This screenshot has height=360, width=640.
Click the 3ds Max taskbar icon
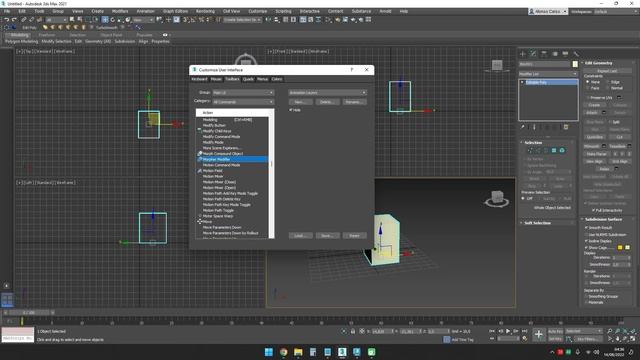(342, 352)
